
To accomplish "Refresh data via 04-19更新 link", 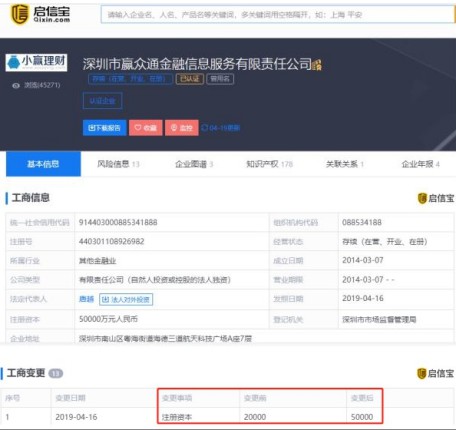I will 221,128.
